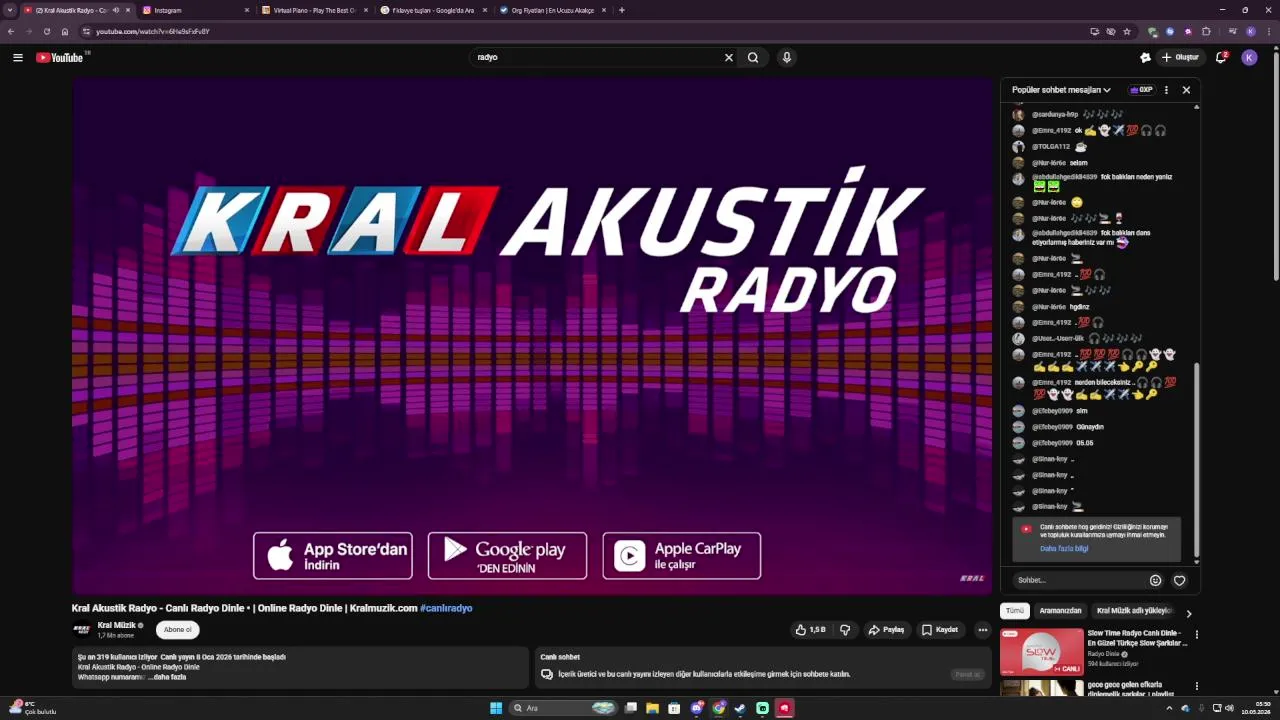This screenshot has height=720, width=1280.
Task: Dislike the video with thumbs down
Action: click(x=845, y=630)
